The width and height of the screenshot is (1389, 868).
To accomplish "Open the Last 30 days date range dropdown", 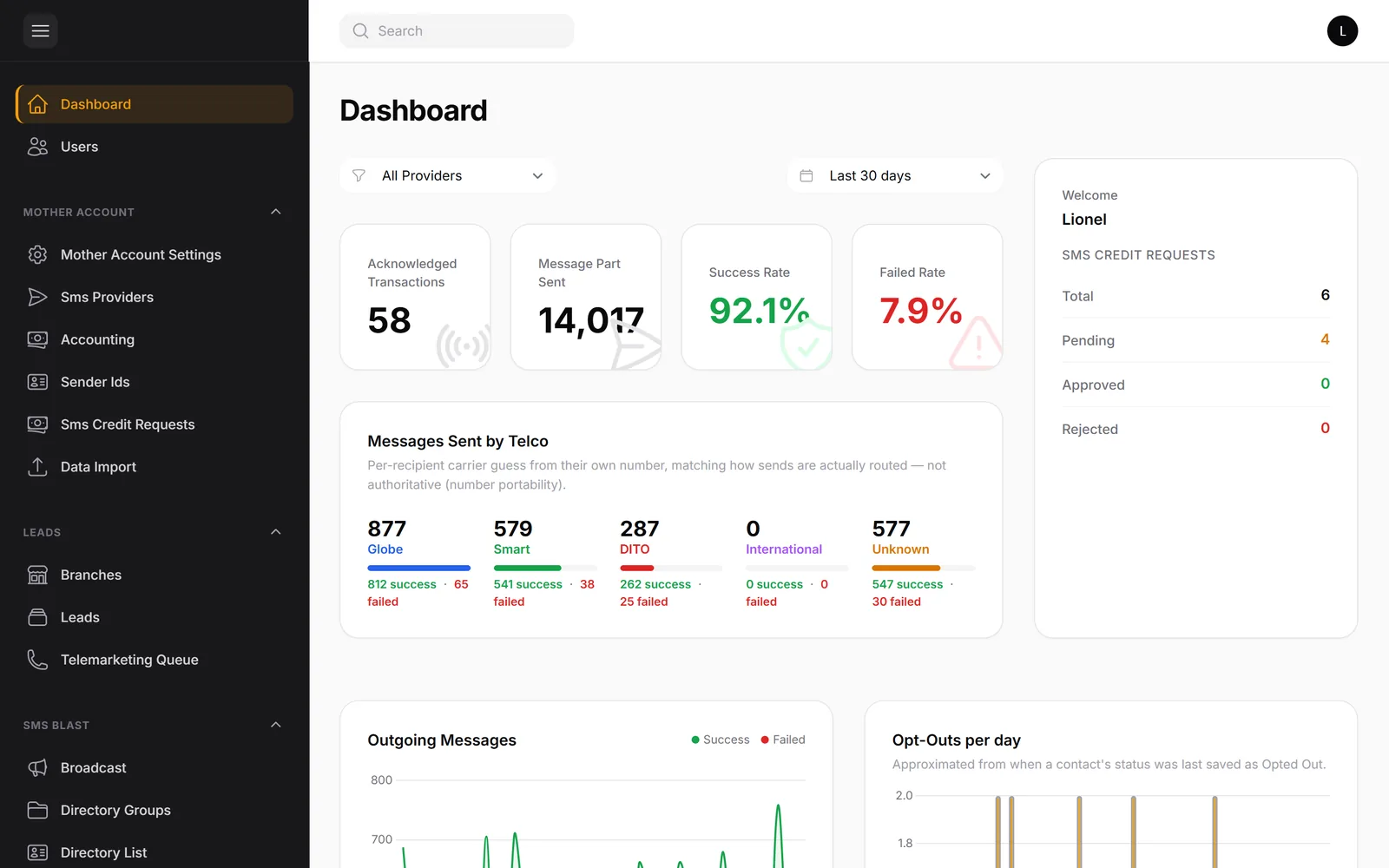I will coord(895,175).
